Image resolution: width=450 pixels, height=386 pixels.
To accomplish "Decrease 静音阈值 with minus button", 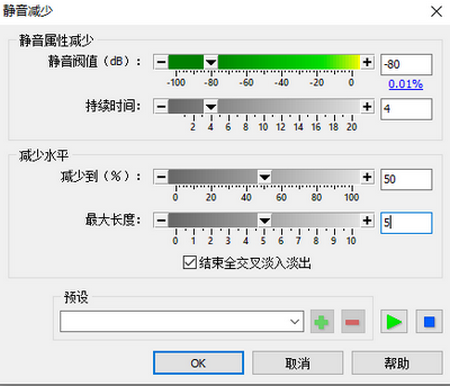I will (161, 62).
